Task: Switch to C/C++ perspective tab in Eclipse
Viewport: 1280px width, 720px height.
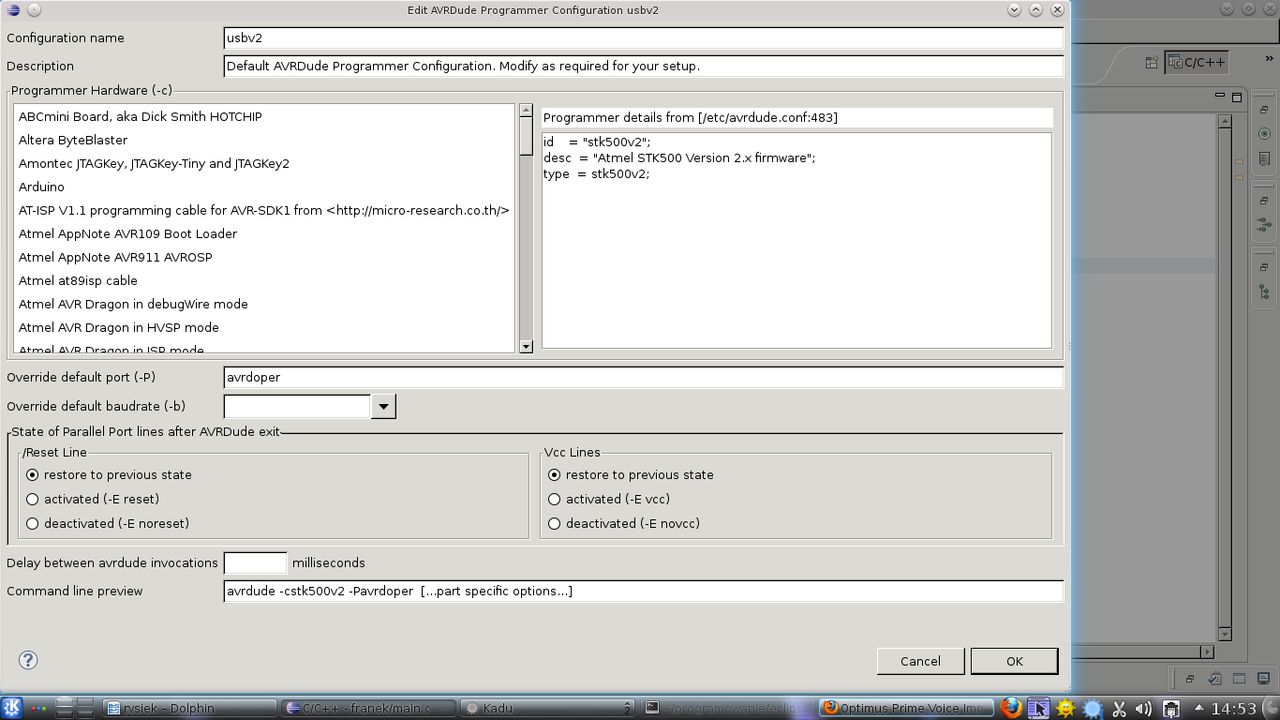Action: 1196,62
